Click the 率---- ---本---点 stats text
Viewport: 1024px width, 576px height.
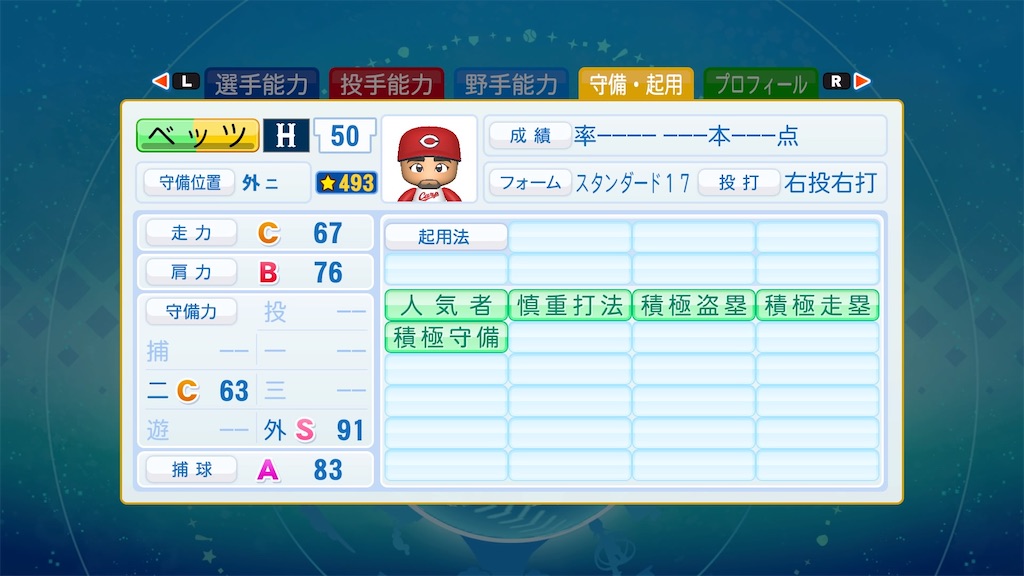(x=686, y=136)
